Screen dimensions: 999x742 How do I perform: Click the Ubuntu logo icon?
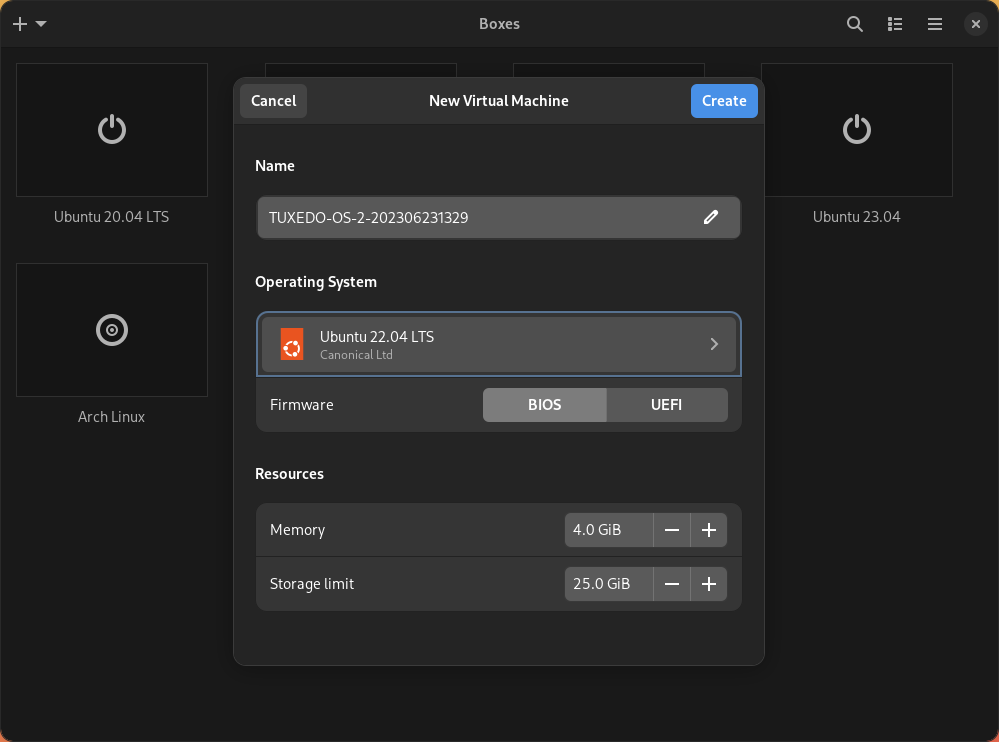(x=292, y=345)
